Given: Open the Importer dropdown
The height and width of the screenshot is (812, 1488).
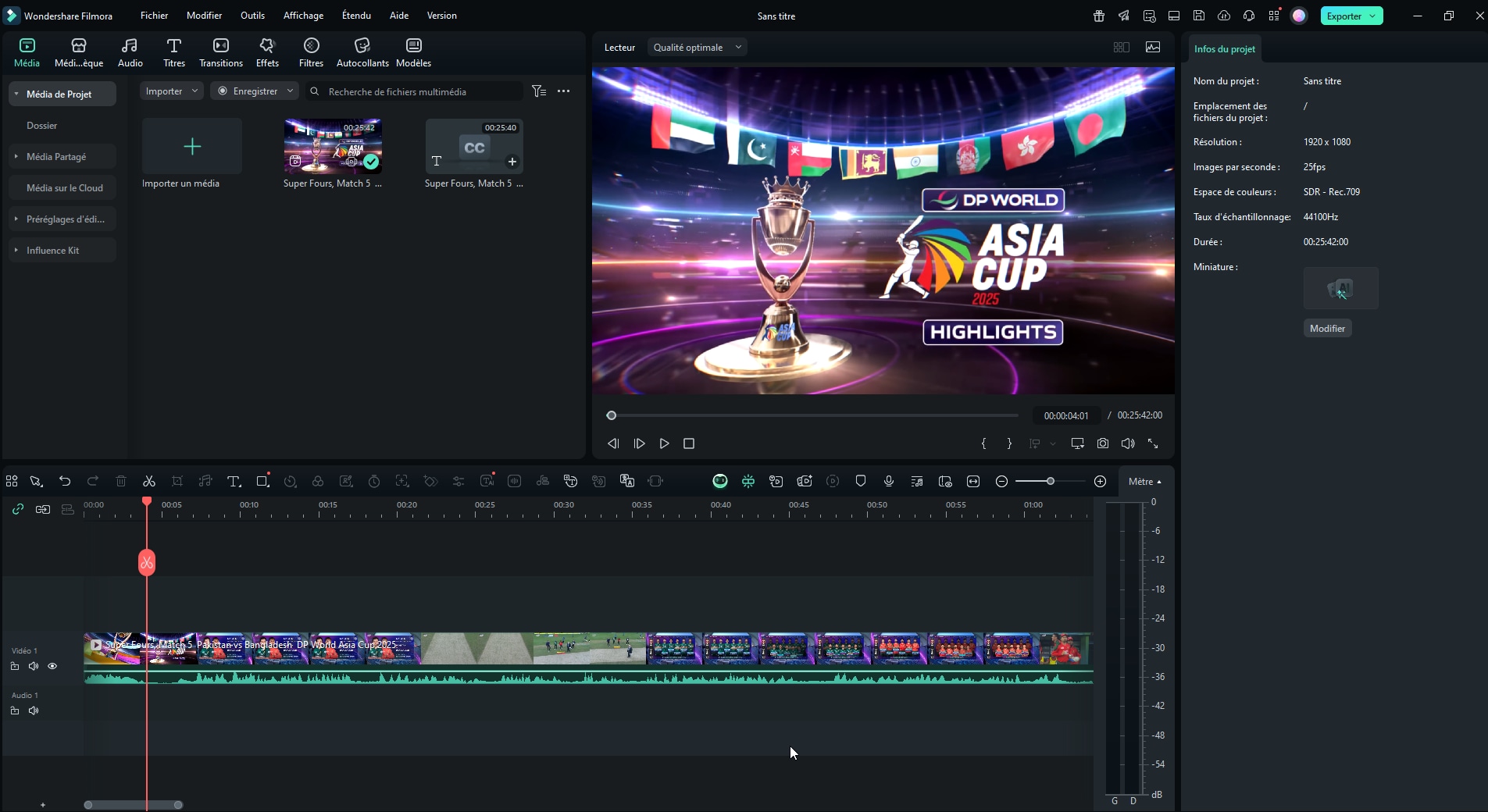Looking at the screenshot, I should pyautogui.click(x=171, y=91).
